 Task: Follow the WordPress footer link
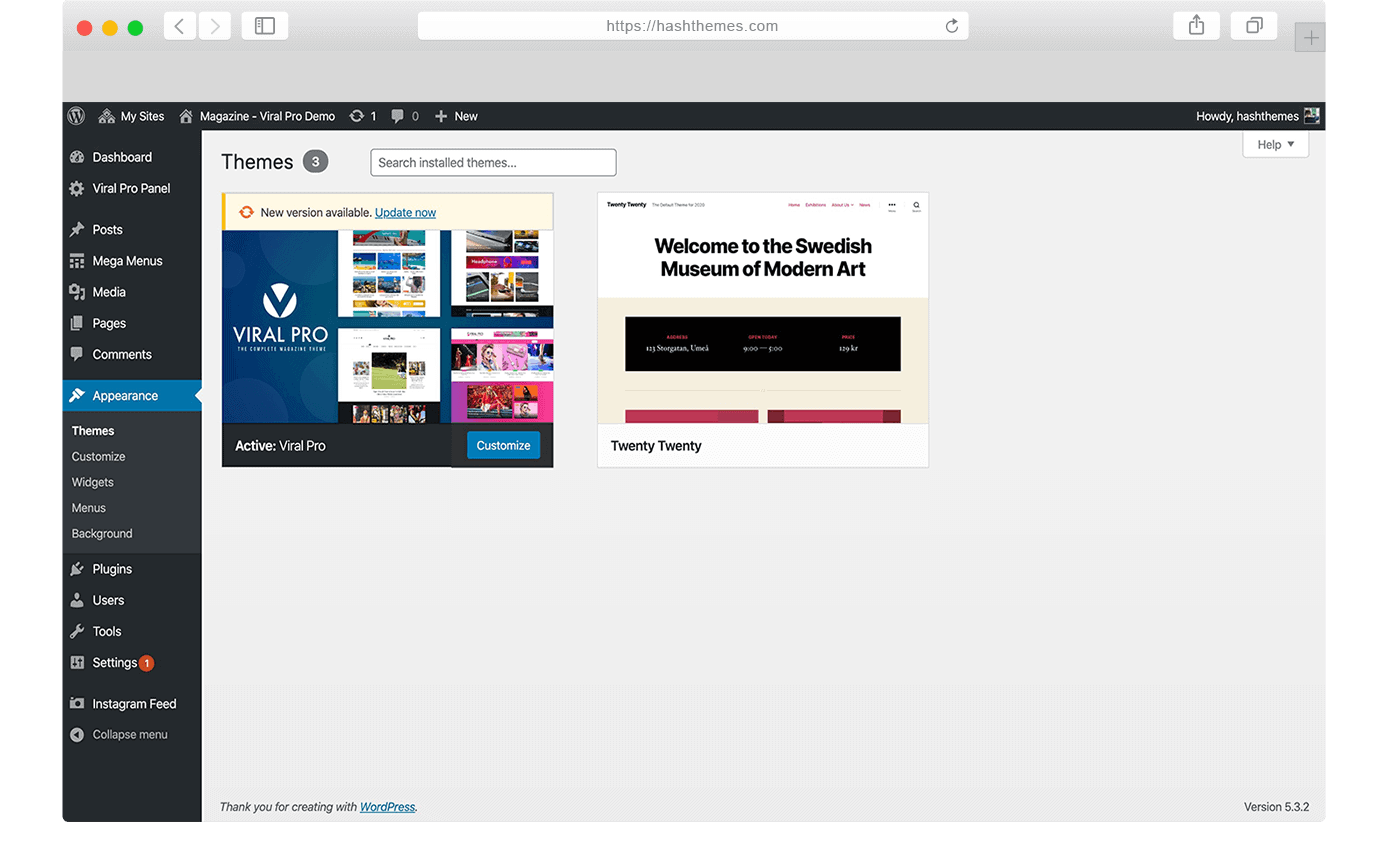pos(387,807)
